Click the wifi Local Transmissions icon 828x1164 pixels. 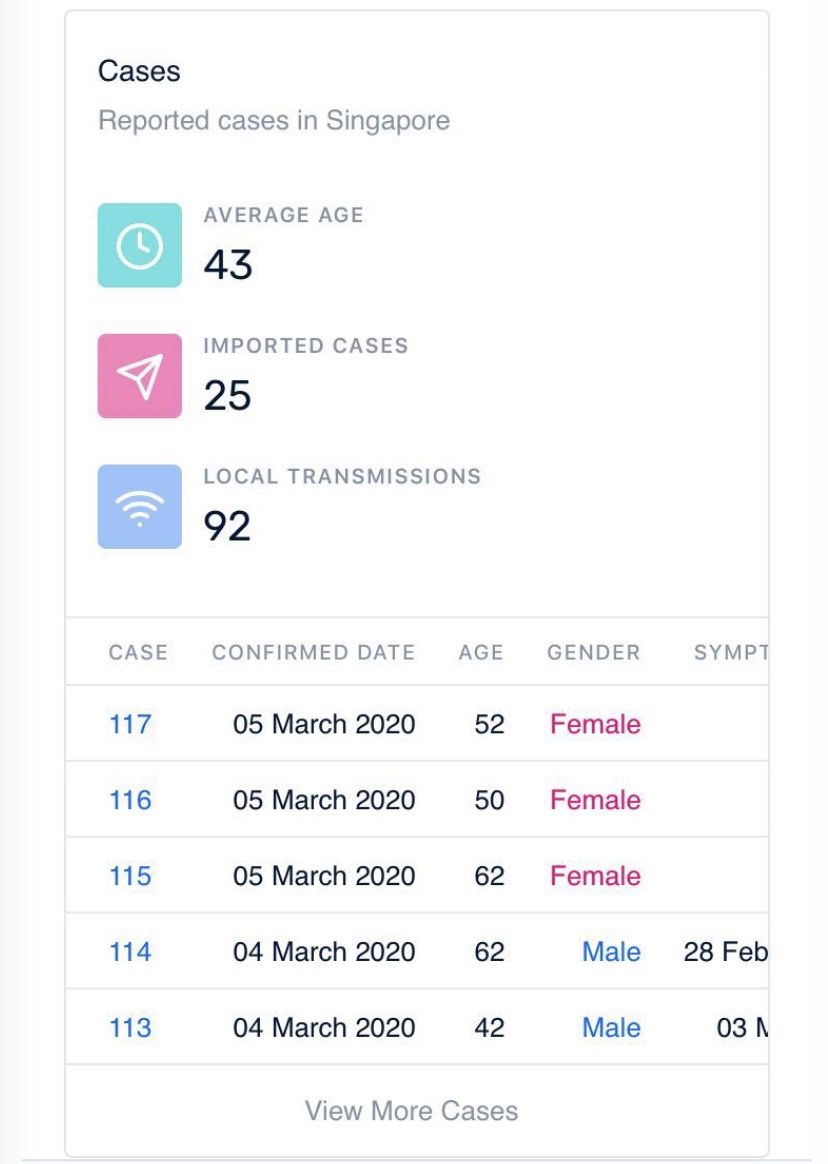(x=140, y=507)
